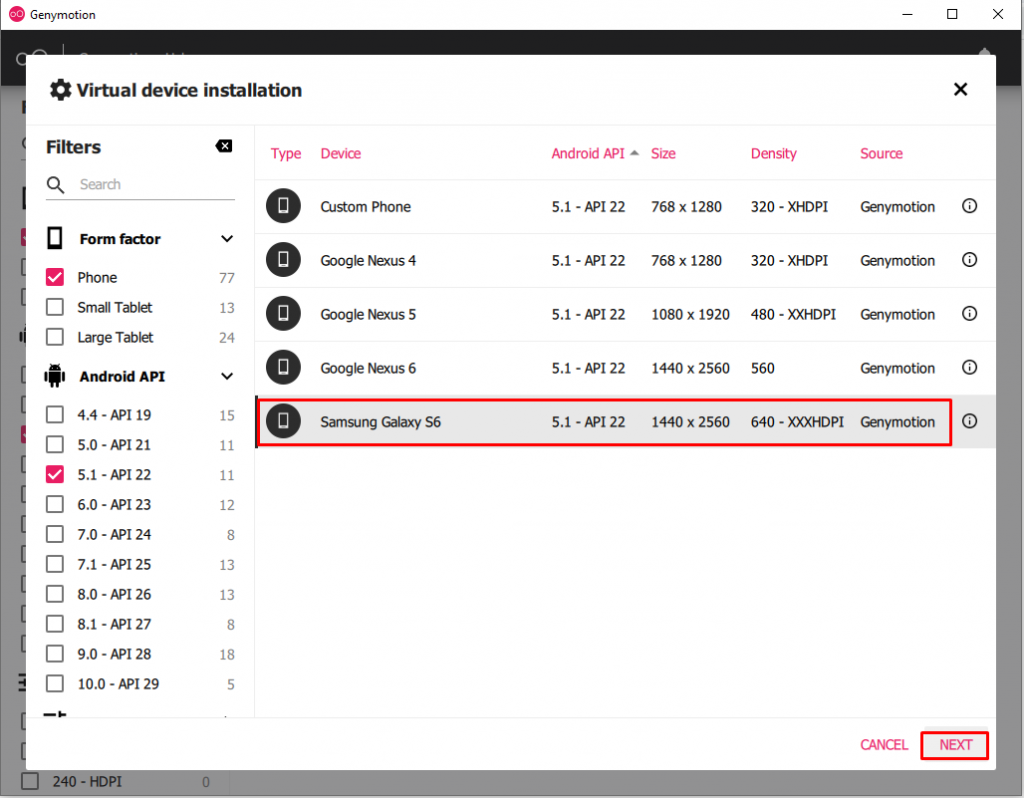Close the Virtual device installation dialog
Image resolution: width=1024 pixels, height=798 pixels.
[960, 89]
